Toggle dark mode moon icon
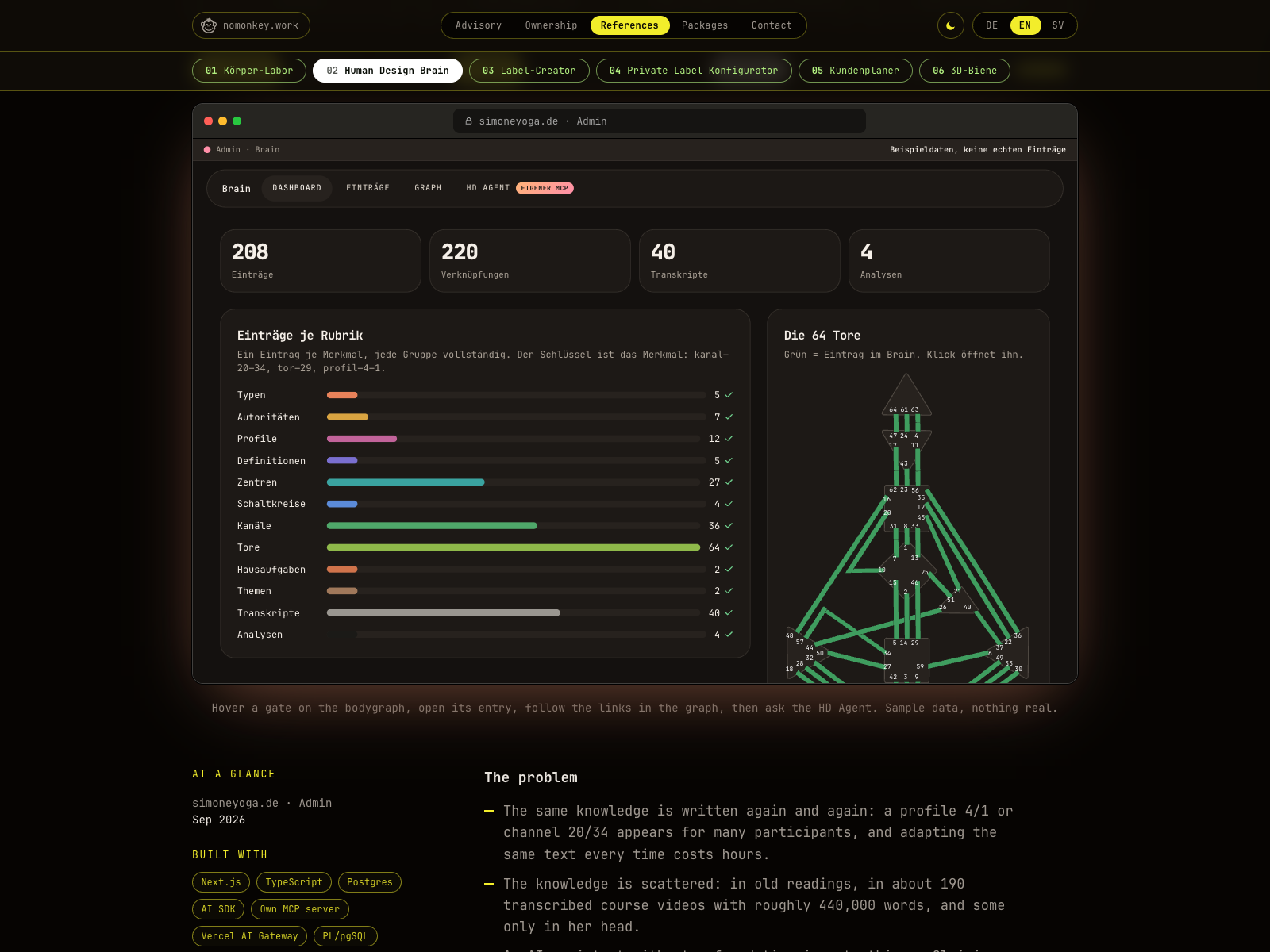The image size is (1270, 952). 951,25
